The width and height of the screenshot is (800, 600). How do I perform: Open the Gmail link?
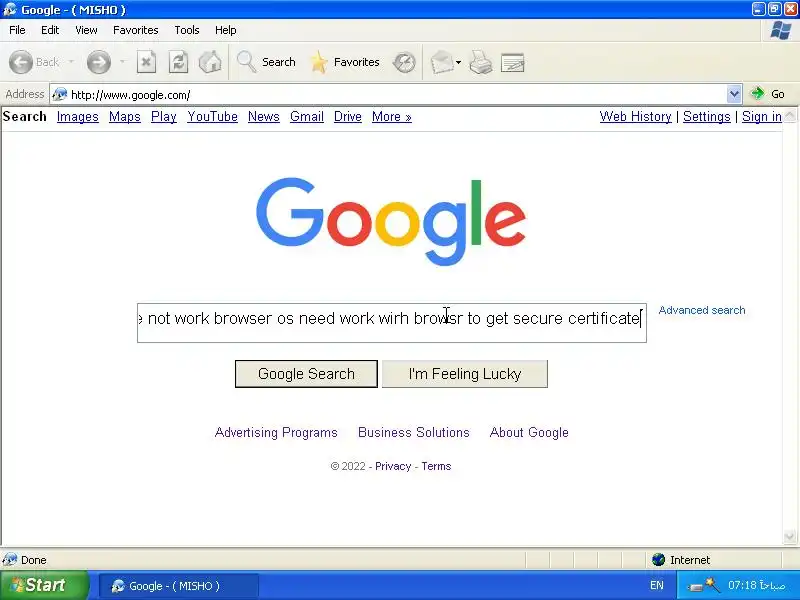click(307, 117)
